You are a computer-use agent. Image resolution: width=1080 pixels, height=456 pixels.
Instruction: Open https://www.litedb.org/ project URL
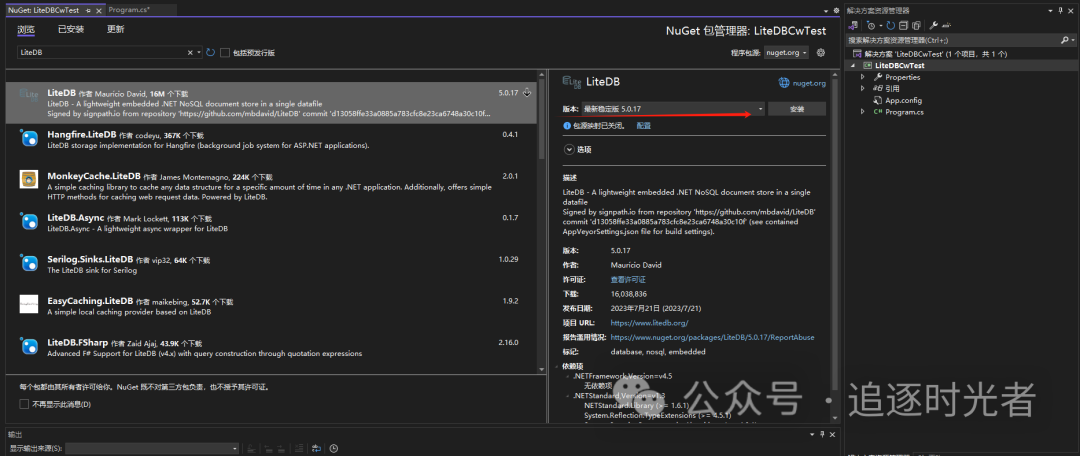pos(650,322)
